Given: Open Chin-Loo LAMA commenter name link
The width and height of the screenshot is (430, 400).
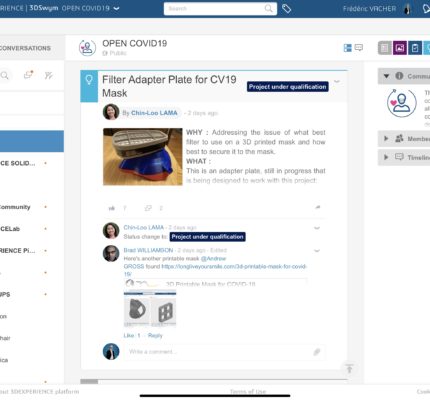Looking at the screenshot, I should point(144,227).
